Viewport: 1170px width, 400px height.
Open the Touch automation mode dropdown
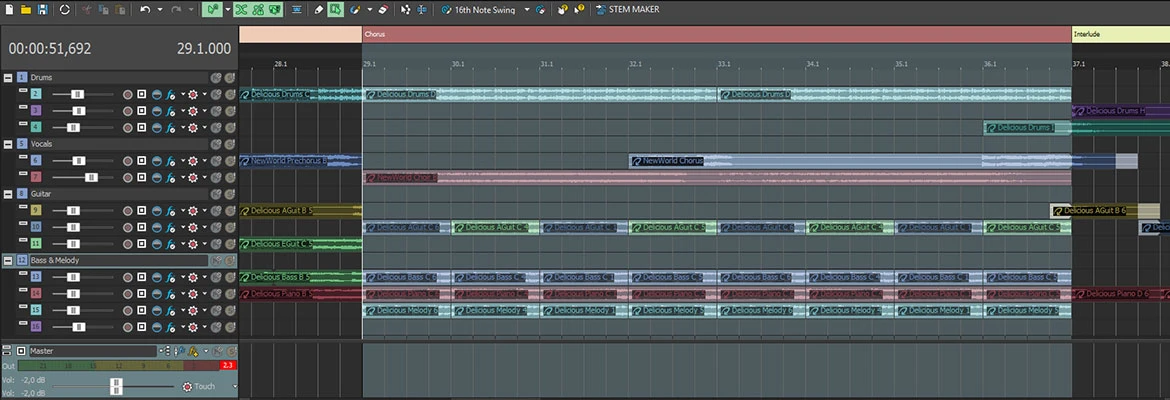coord(235,386)
